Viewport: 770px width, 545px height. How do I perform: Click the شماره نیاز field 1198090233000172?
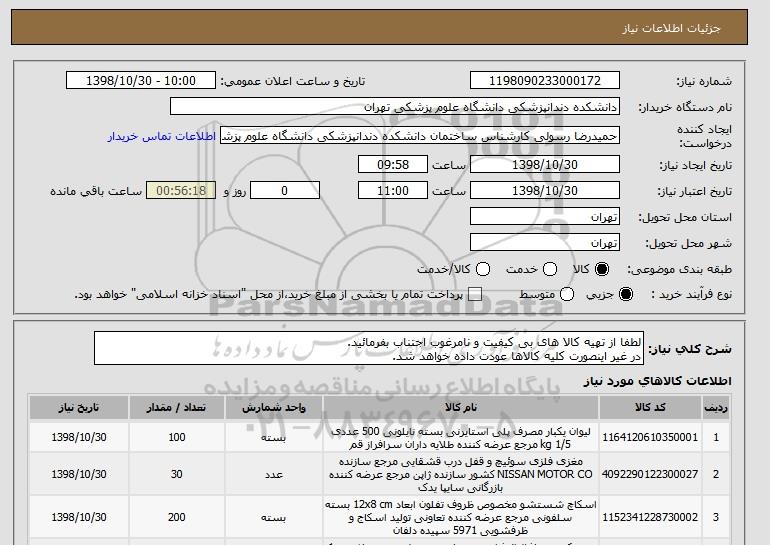coord(545,81)
